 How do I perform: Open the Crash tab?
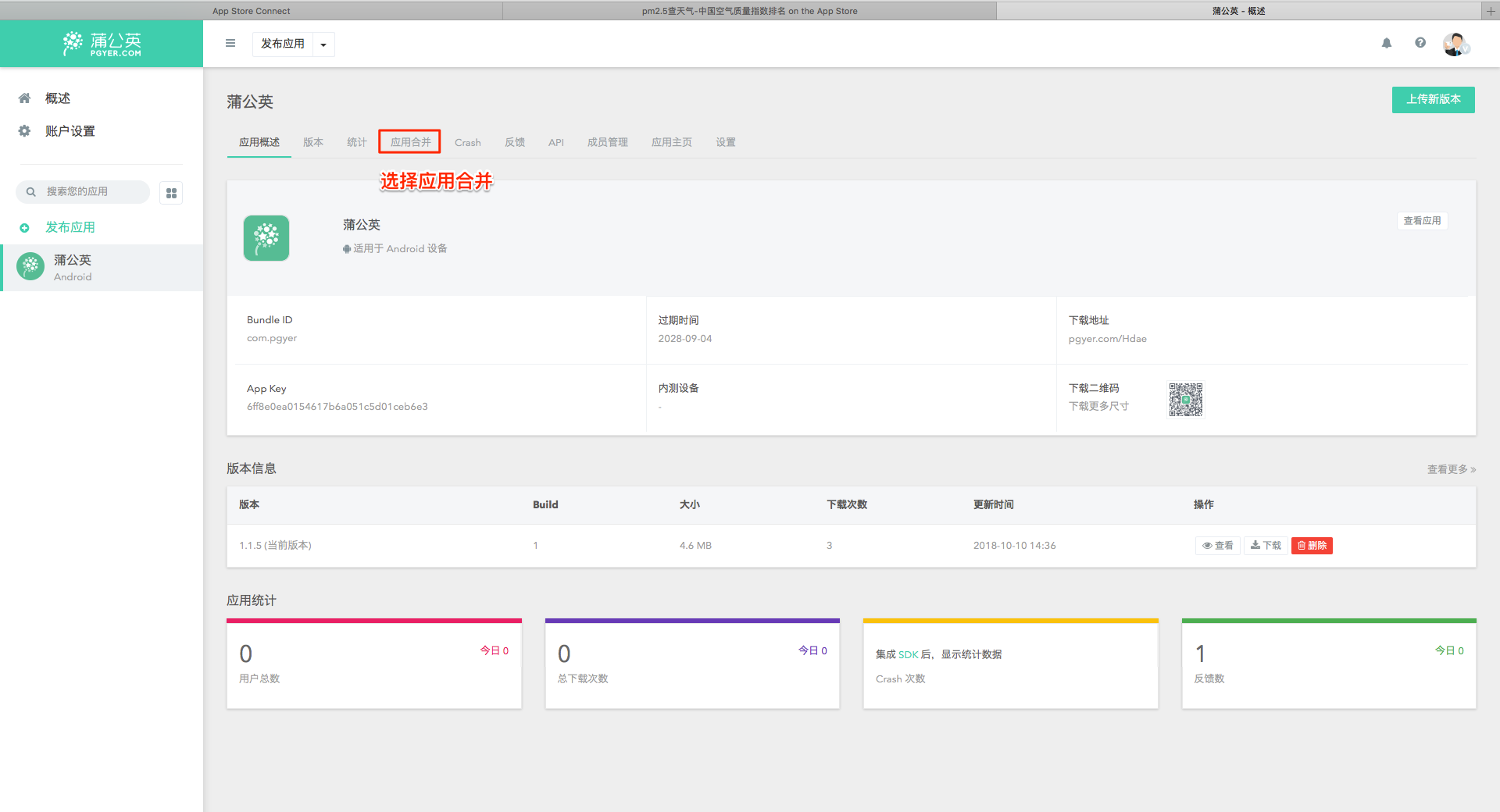click(x=467, y=142)
